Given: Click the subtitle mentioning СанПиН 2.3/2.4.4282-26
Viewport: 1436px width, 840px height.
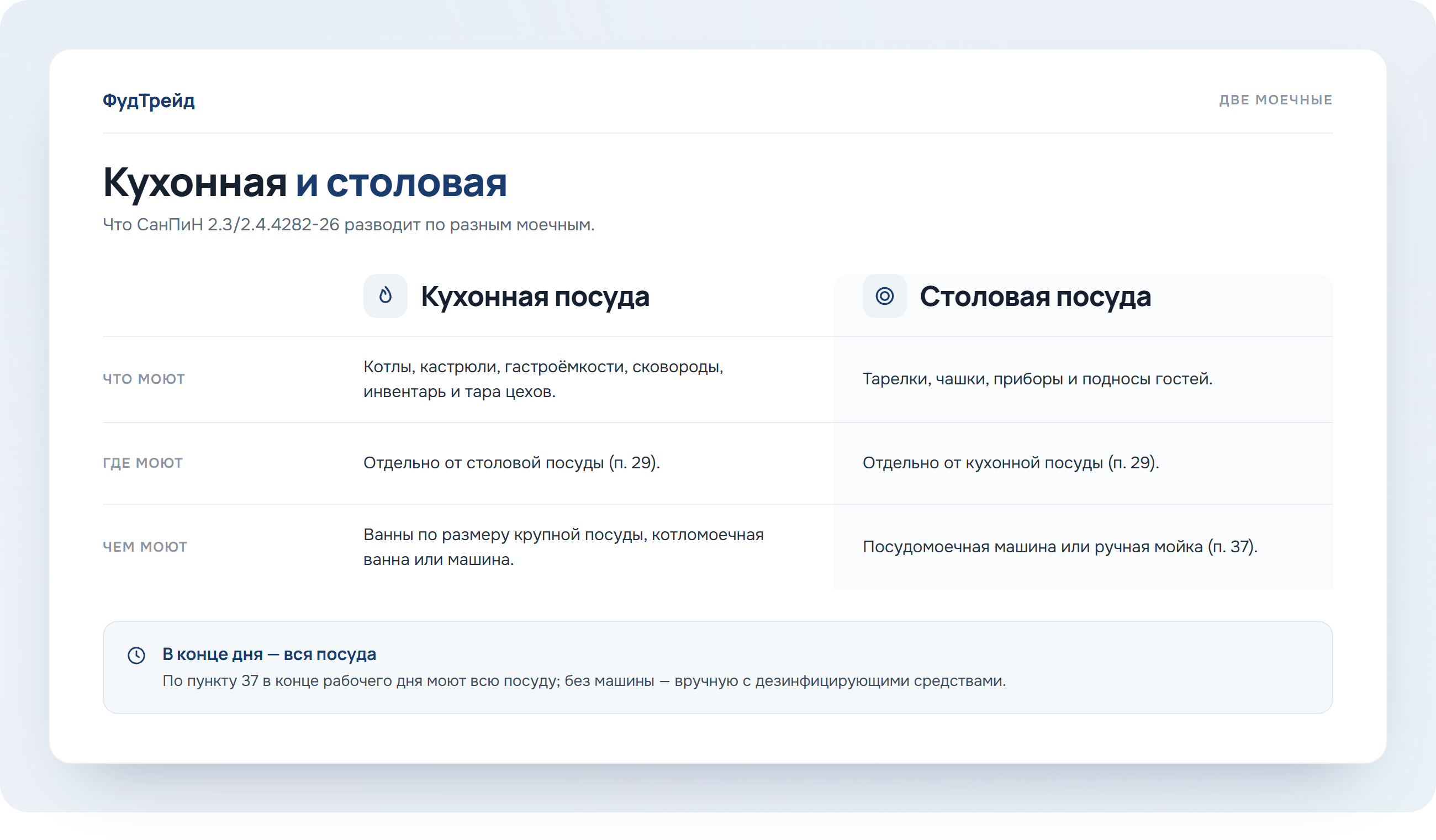Looking at the screenshot, I should click(349, 225).
